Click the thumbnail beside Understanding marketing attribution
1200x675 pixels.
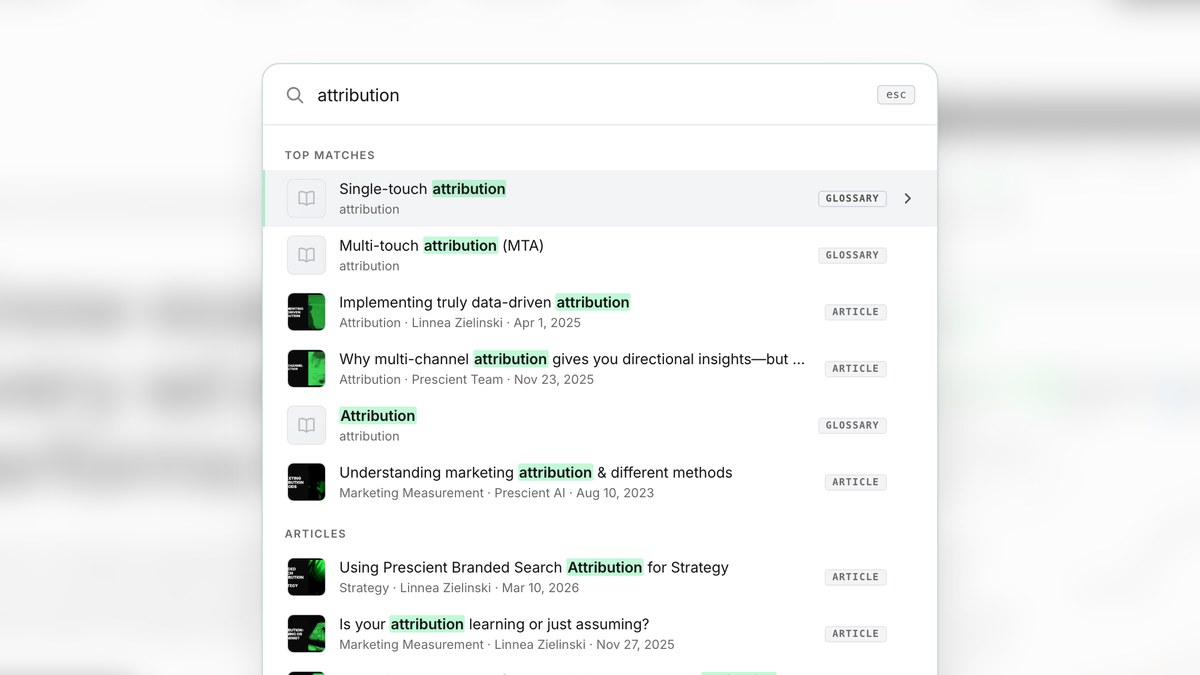(x=306, y=481)
